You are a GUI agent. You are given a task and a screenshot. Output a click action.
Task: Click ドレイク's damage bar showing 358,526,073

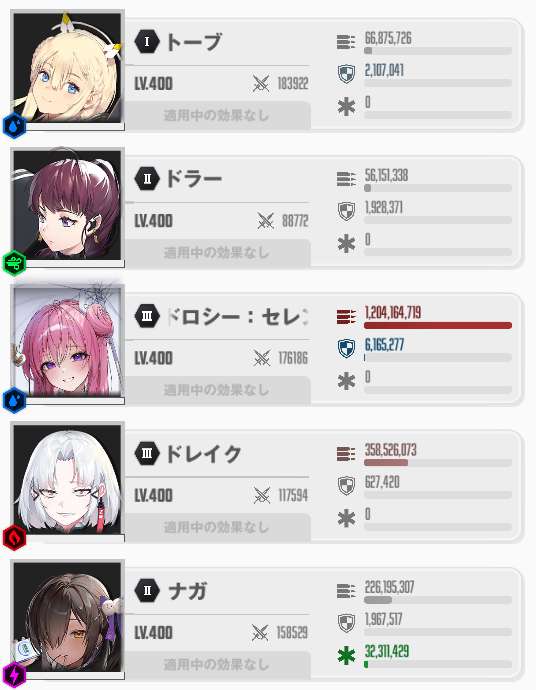click(438, 463)
